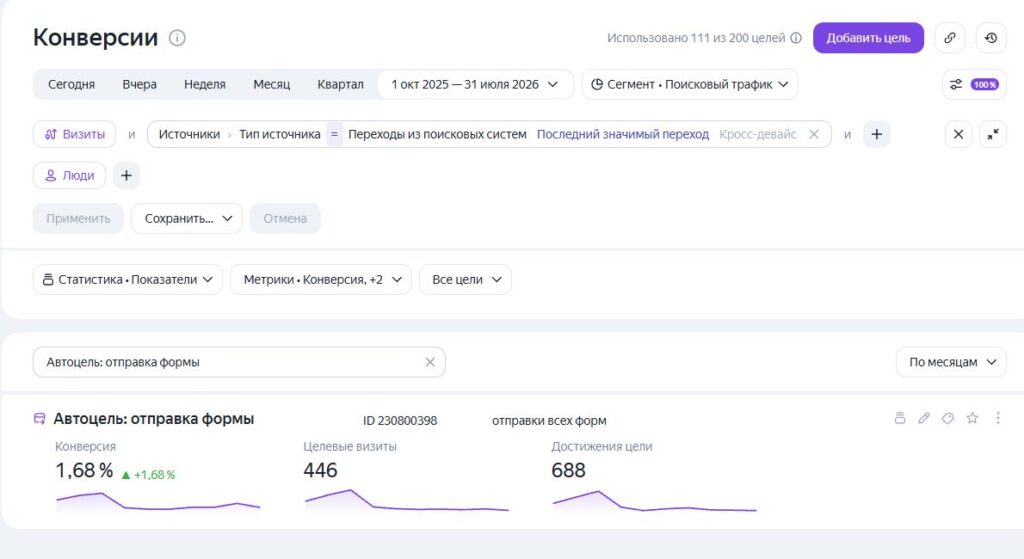Image resolution: width=1024 pixels, height=559 pixels.
Task: Click the Визиты segment button
Action: [74, 134]
